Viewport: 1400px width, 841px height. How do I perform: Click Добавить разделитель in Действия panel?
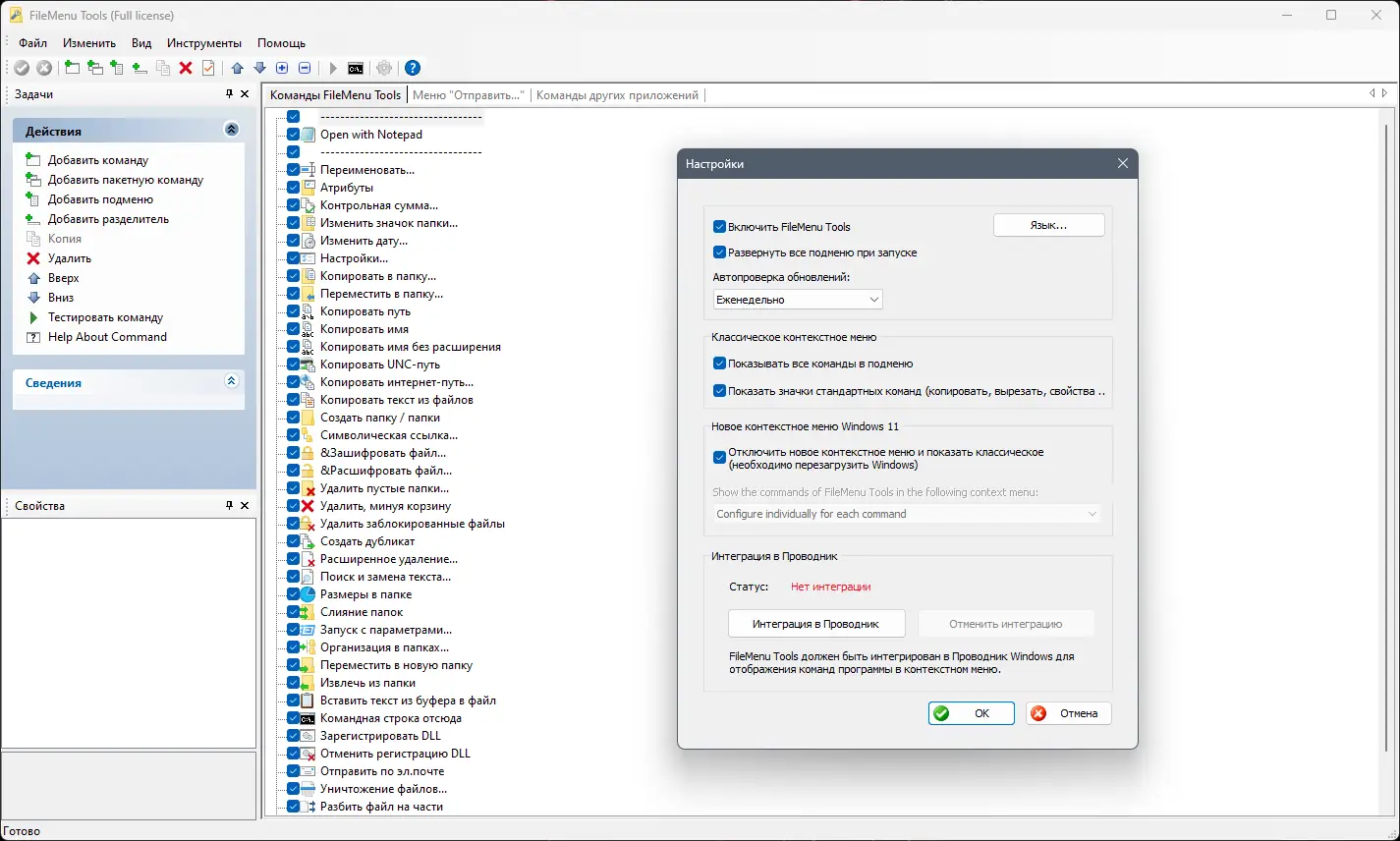108,219
